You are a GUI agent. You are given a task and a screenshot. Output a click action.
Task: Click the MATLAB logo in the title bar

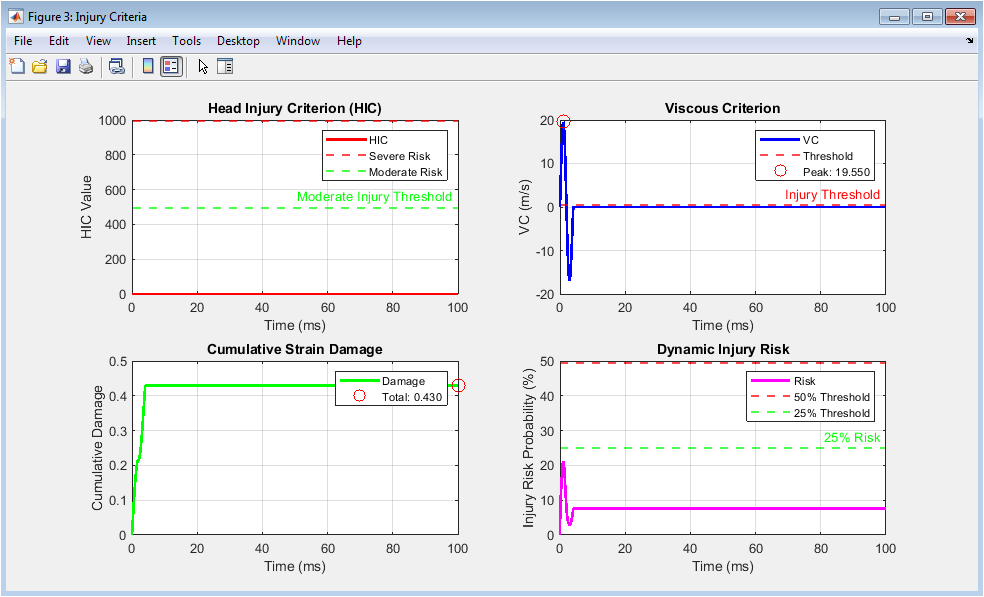click(16, 17)
